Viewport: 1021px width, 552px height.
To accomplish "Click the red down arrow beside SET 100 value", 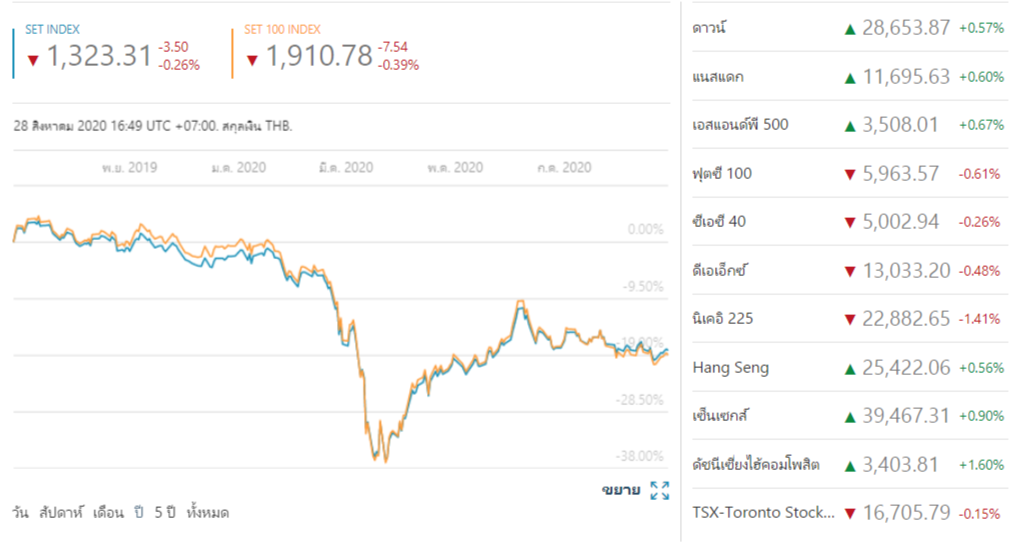I will (x=252, y=60).
